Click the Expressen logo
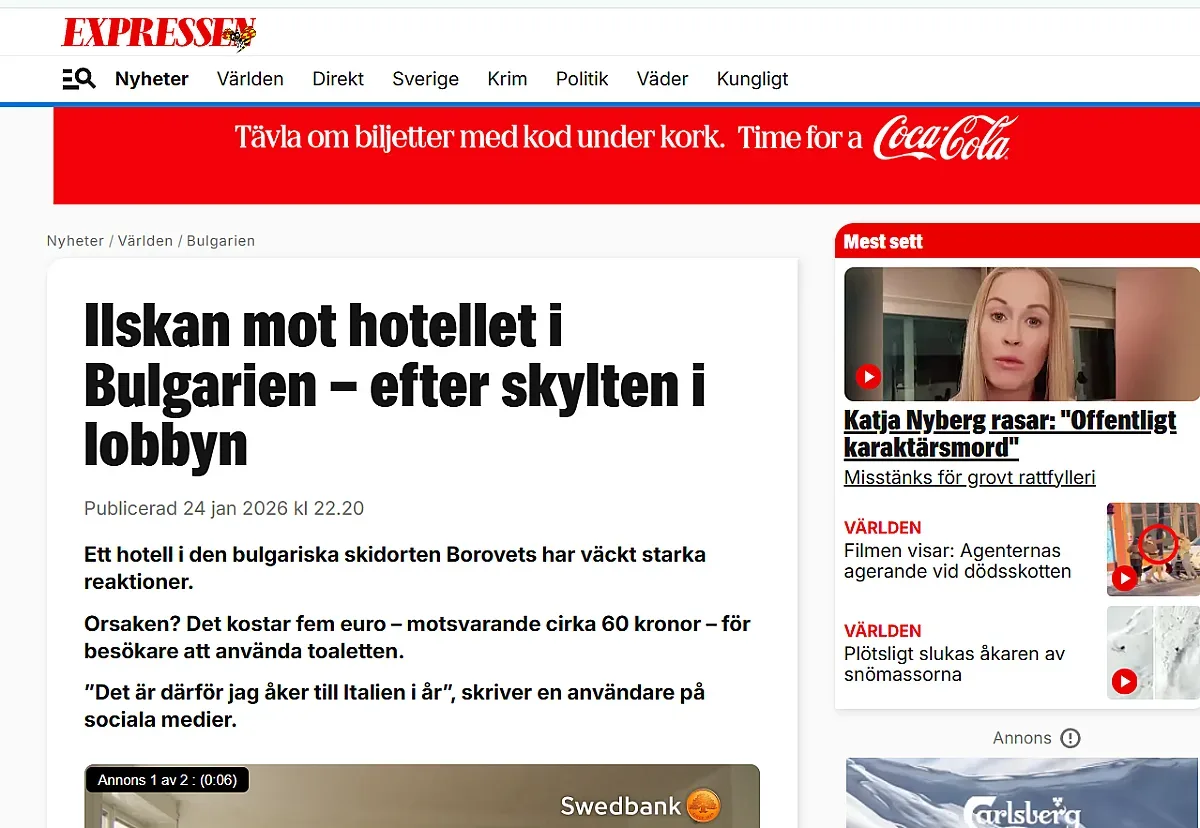1200x828 pixels. coord(159,33)
